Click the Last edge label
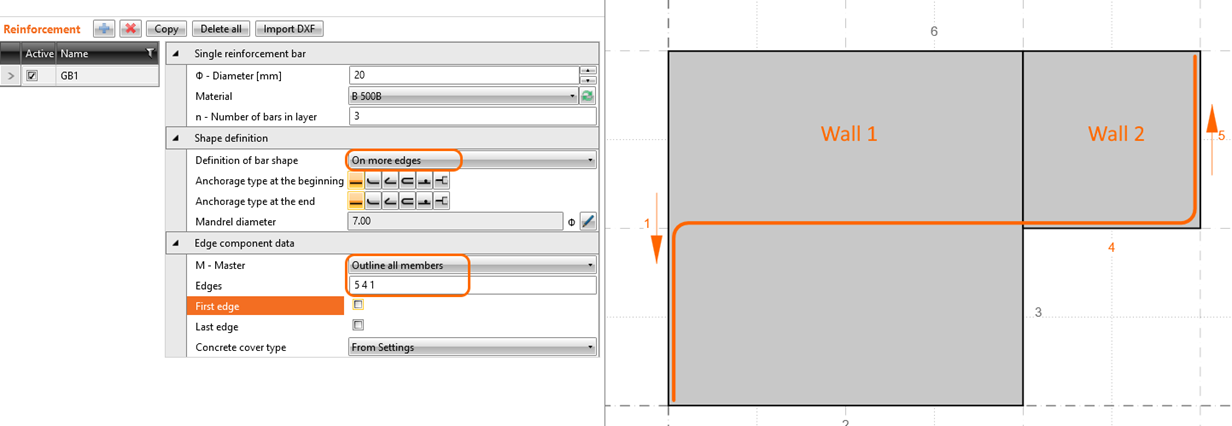 (x=216, y=326)
